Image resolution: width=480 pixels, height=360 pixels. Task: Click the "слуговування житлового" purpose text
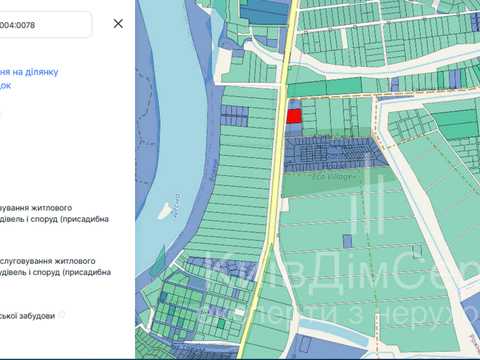pos(48,261)
